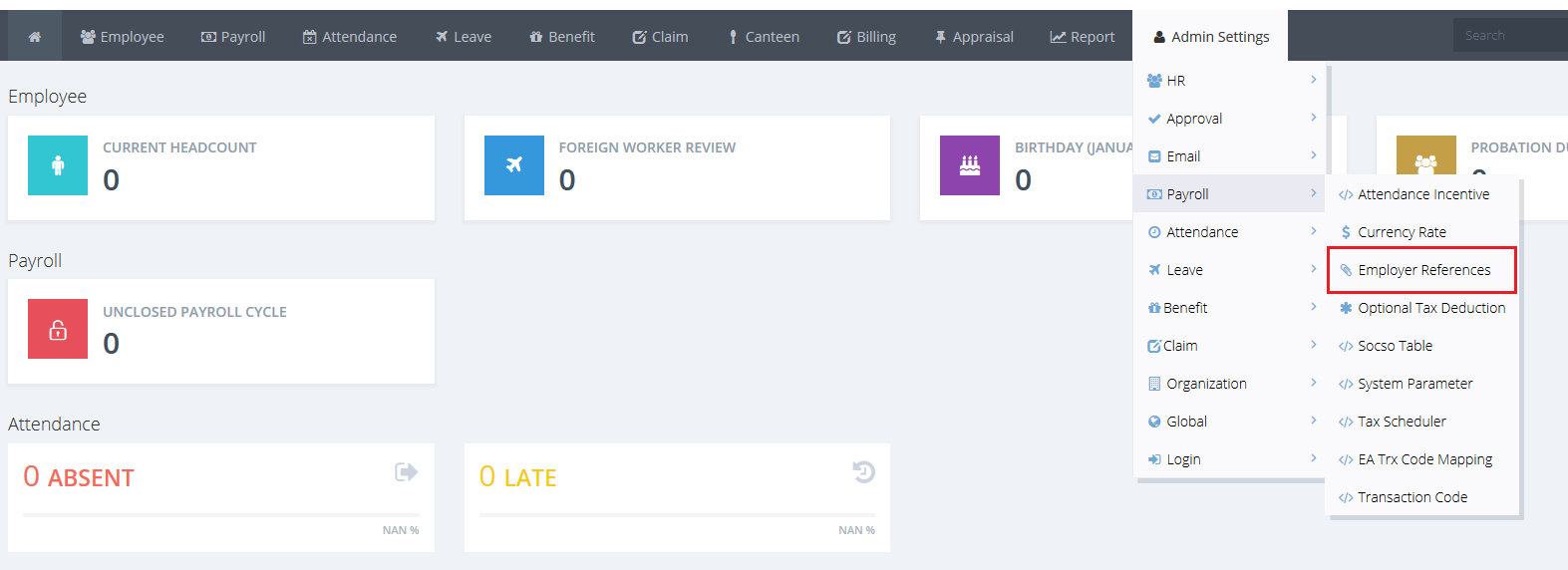Go to the Canteen module
This screenshot has width=1568, height=570.
click(x=763, y=37)
